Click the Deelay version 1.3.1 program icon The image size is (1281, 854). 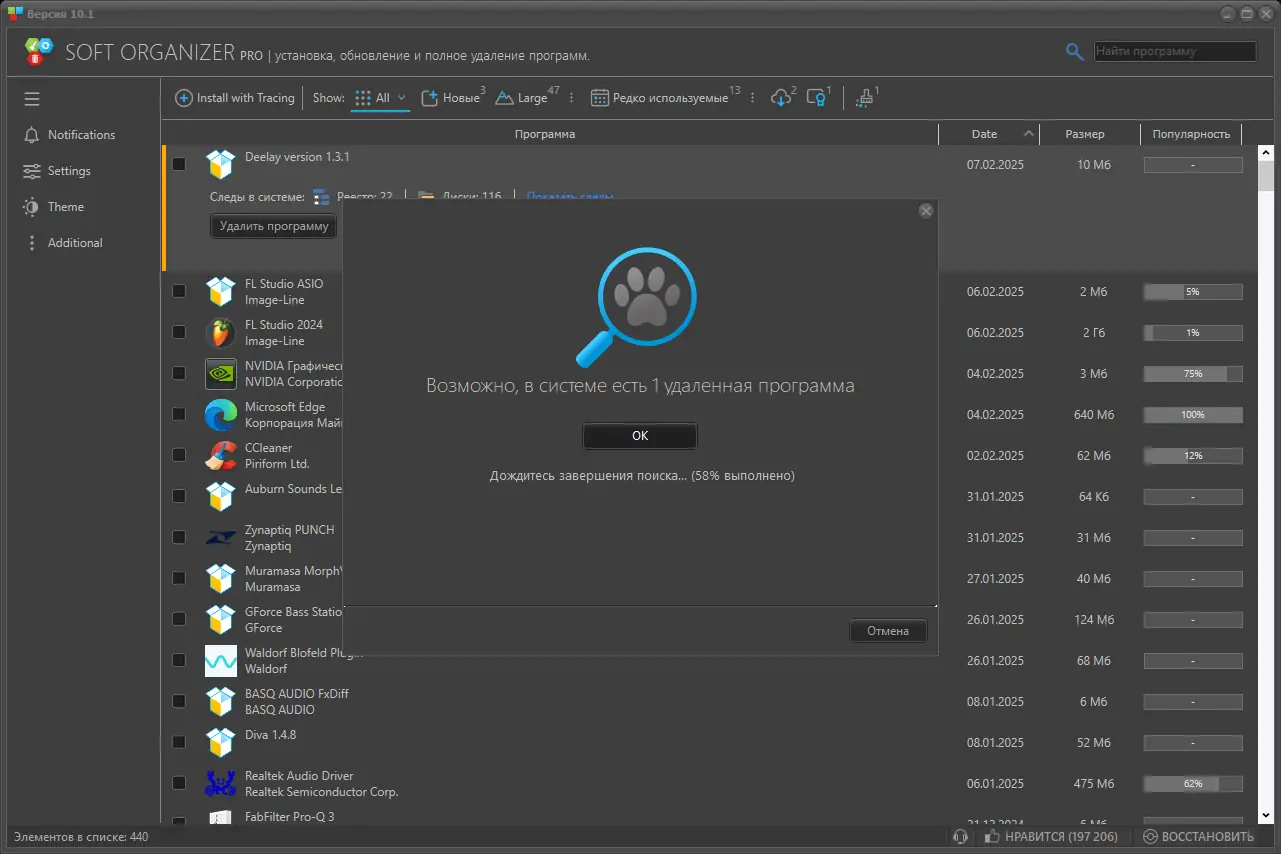[220, 165]
